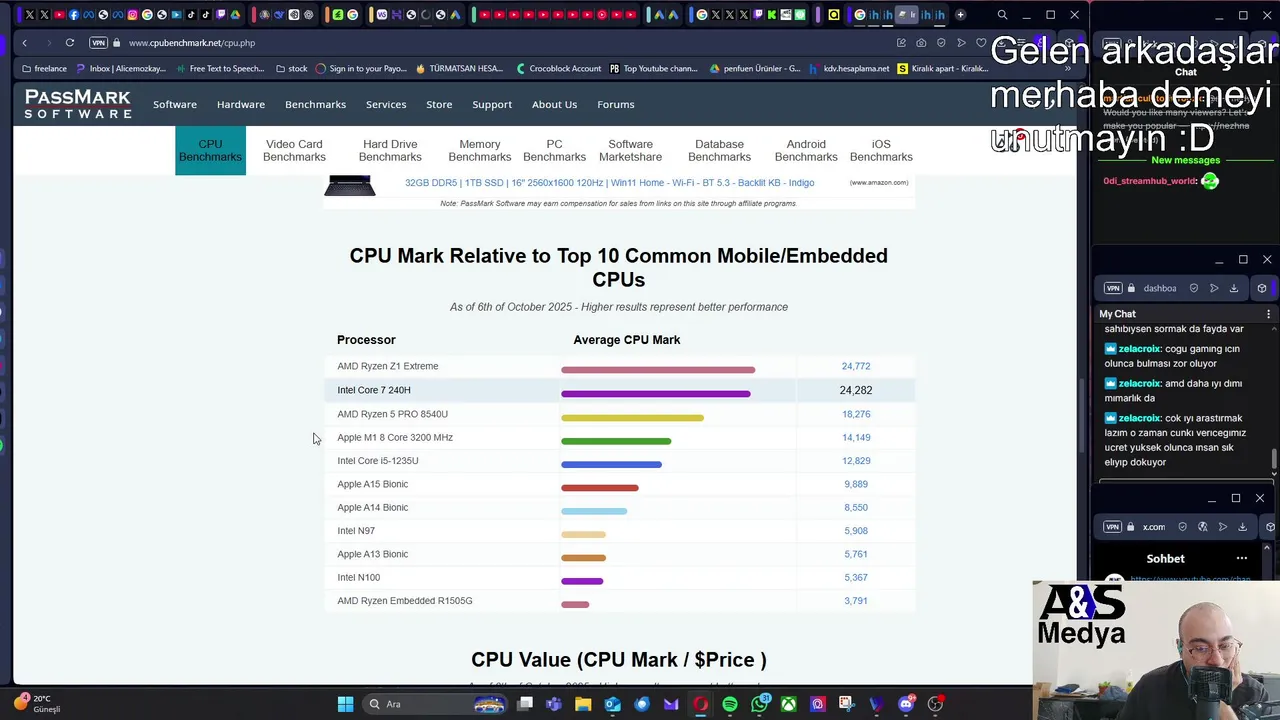Open Crocoblock Account bookmark
1280x720 pixels.
(559, 69)
